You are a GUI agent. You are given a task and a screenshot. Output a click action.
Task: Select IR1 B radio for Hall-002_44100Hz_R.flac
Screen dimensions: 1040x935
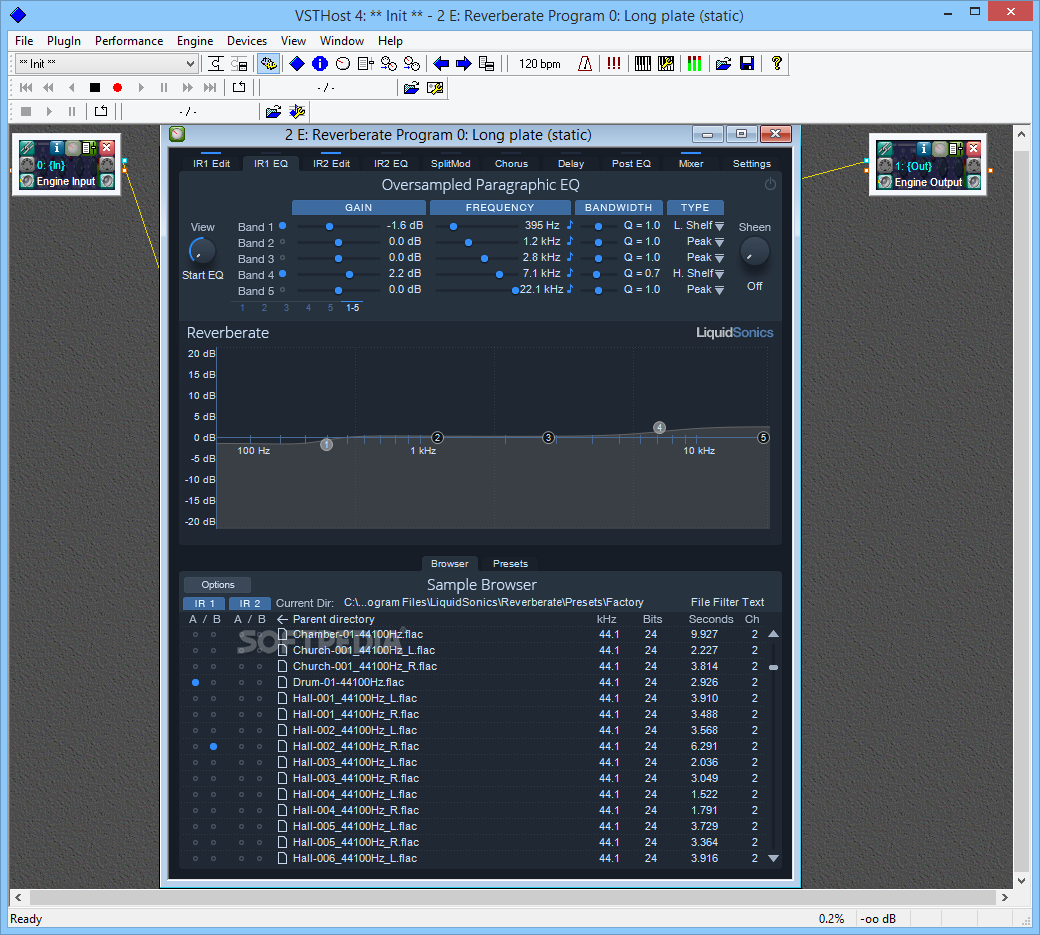214,746
